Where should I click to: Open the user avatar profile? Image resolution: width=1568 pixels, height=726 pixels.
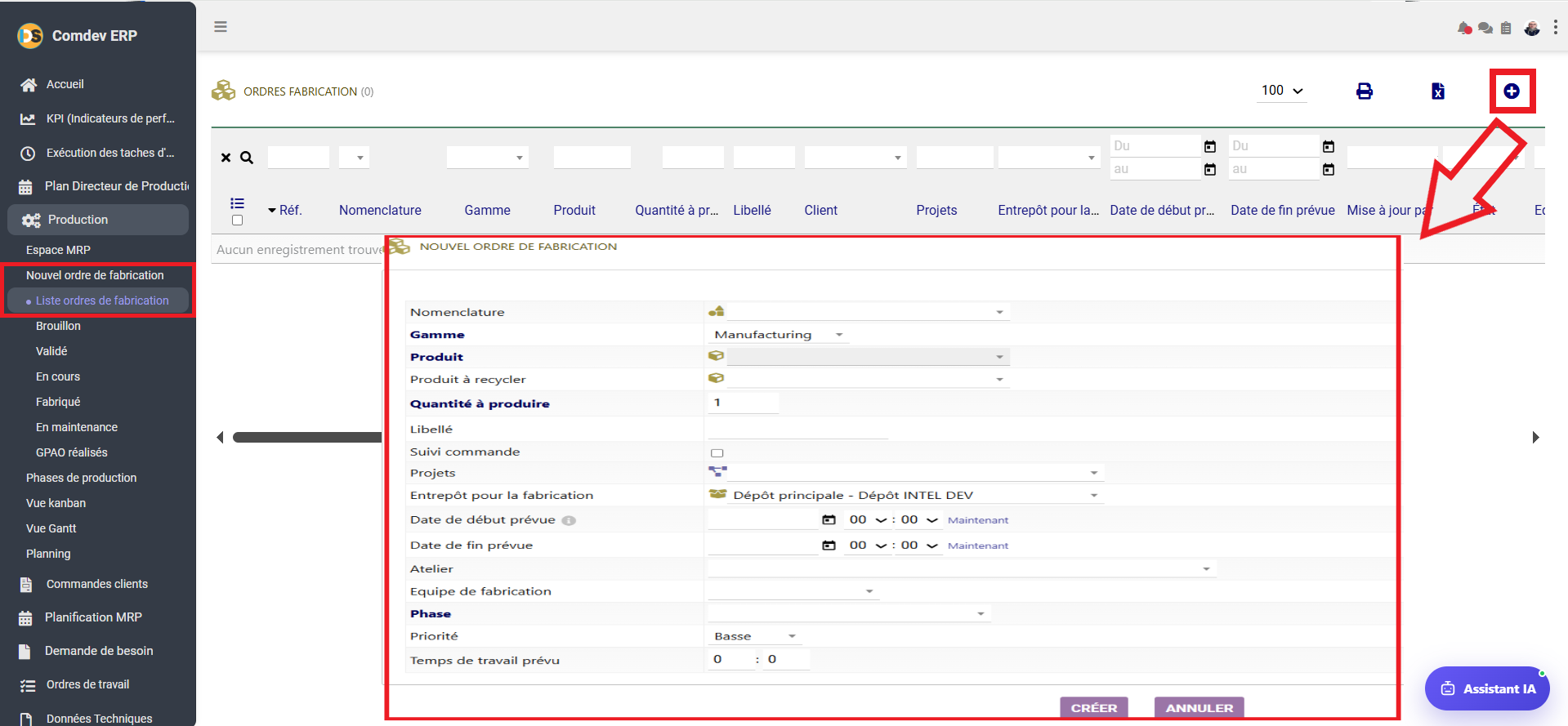1532,29
